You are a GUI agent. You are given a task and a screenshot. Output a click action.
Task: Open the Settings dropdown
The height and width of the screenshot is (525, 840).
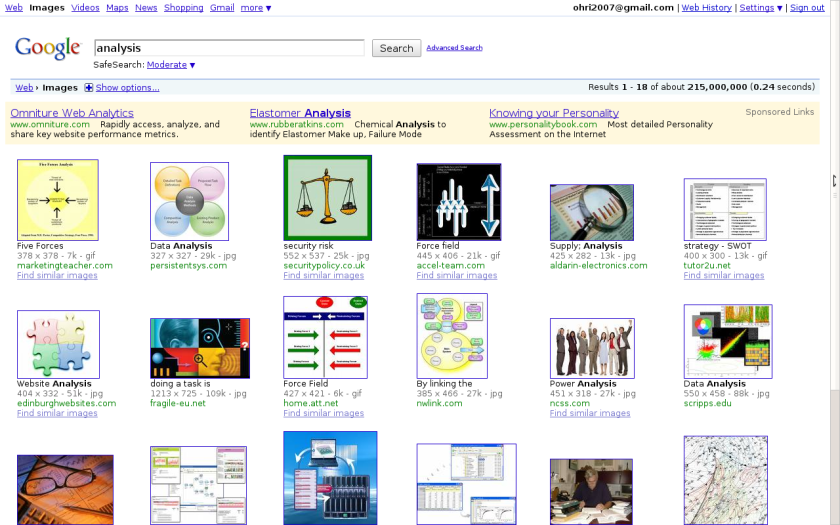(760, 8)
